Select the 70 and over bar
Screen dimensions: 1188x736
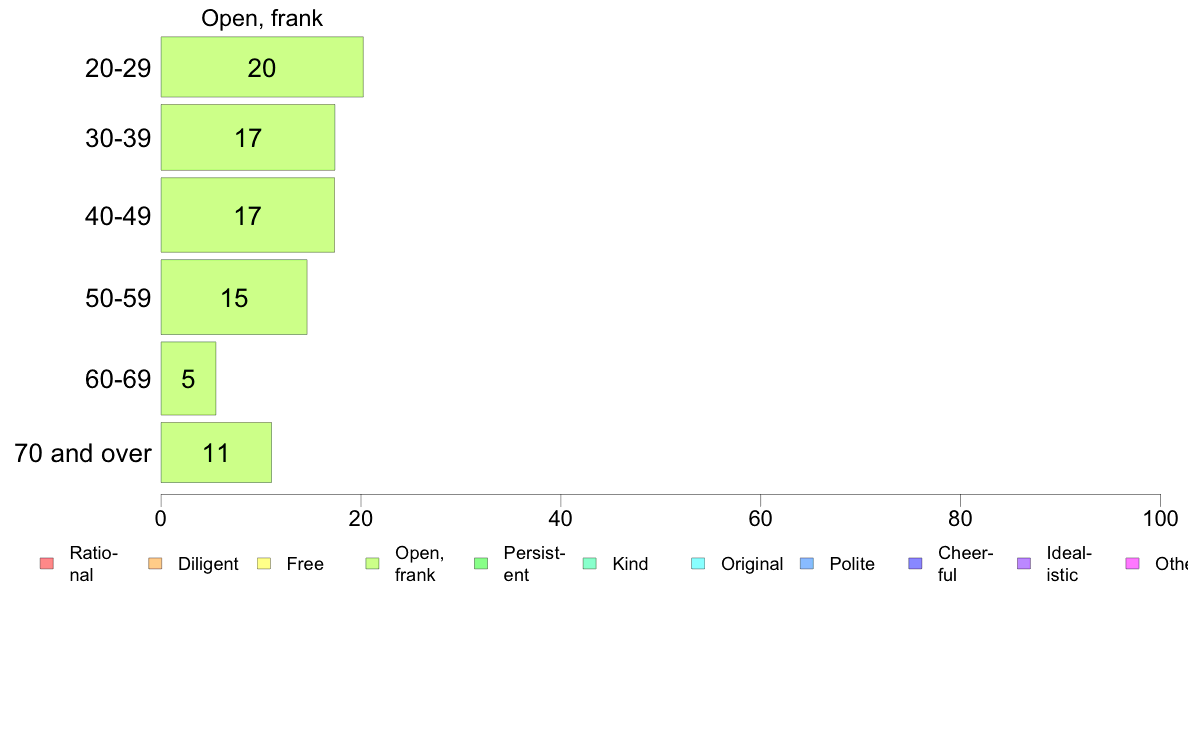pyautogui.click(x=216, y=453)
